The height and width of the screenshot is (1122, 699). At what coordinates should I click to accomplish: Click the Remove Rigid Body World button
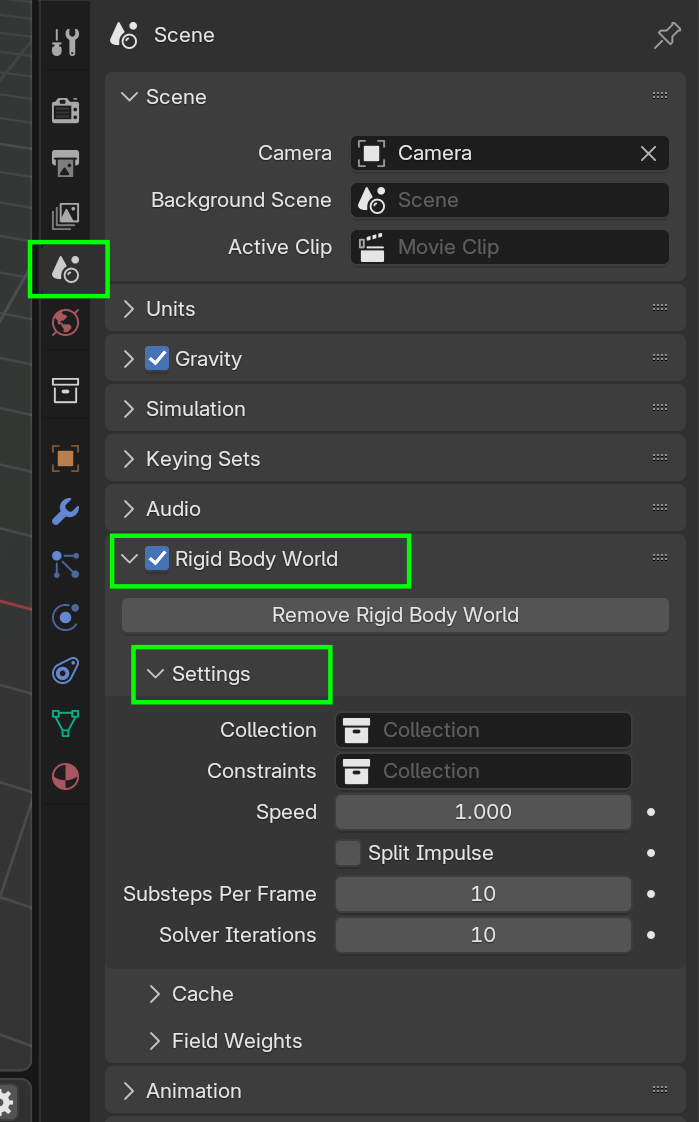click(x=395, y=615)
